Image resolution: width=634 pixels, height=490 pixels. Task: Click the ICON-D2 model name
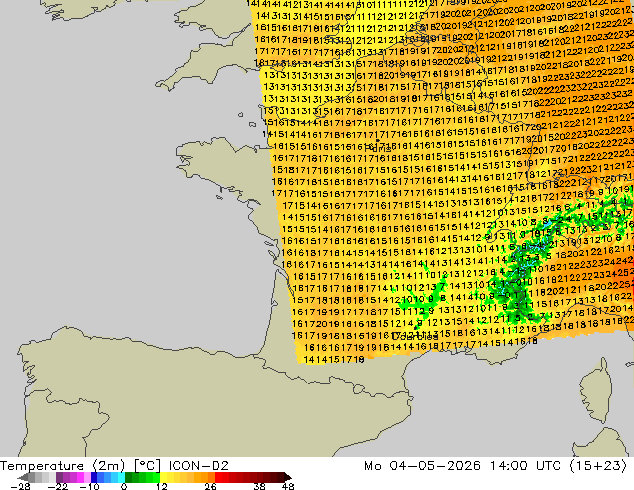[199, 466]
